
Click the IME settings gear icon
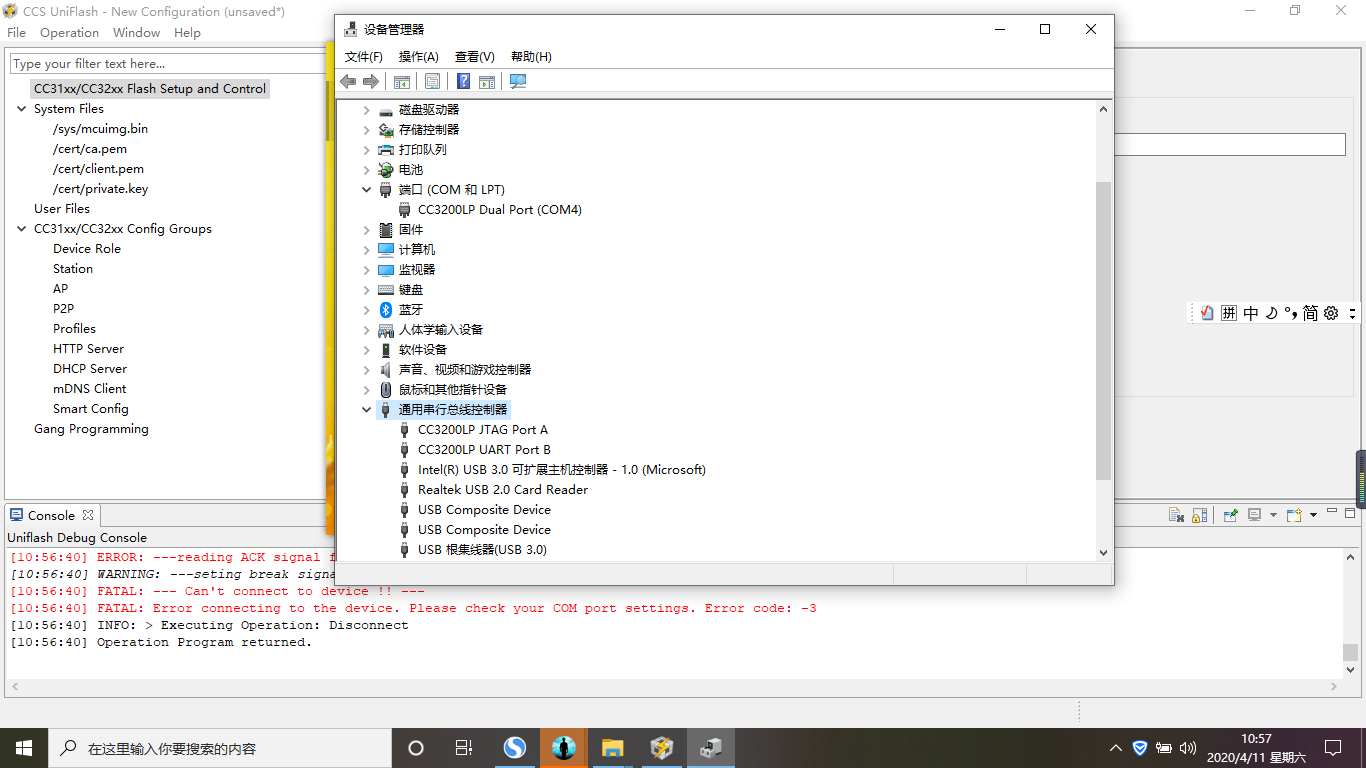click(x=1331, y=313)
